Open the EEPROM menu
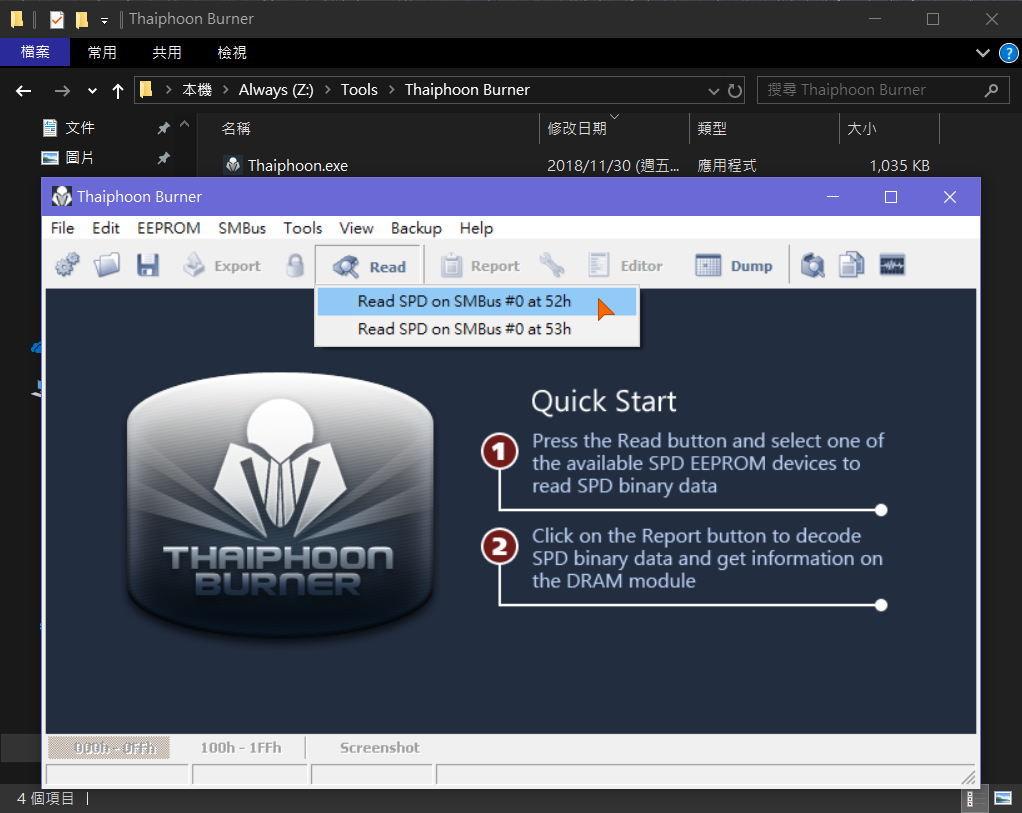 pyautogui.click(x=169, y=228)
